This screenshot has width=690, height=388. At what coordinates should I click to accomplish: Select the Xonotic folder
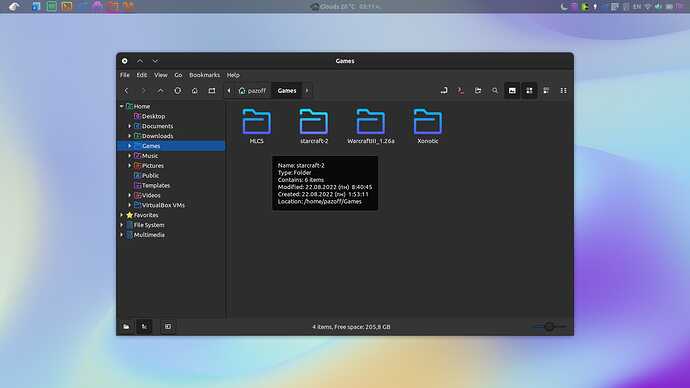(427, 126)
